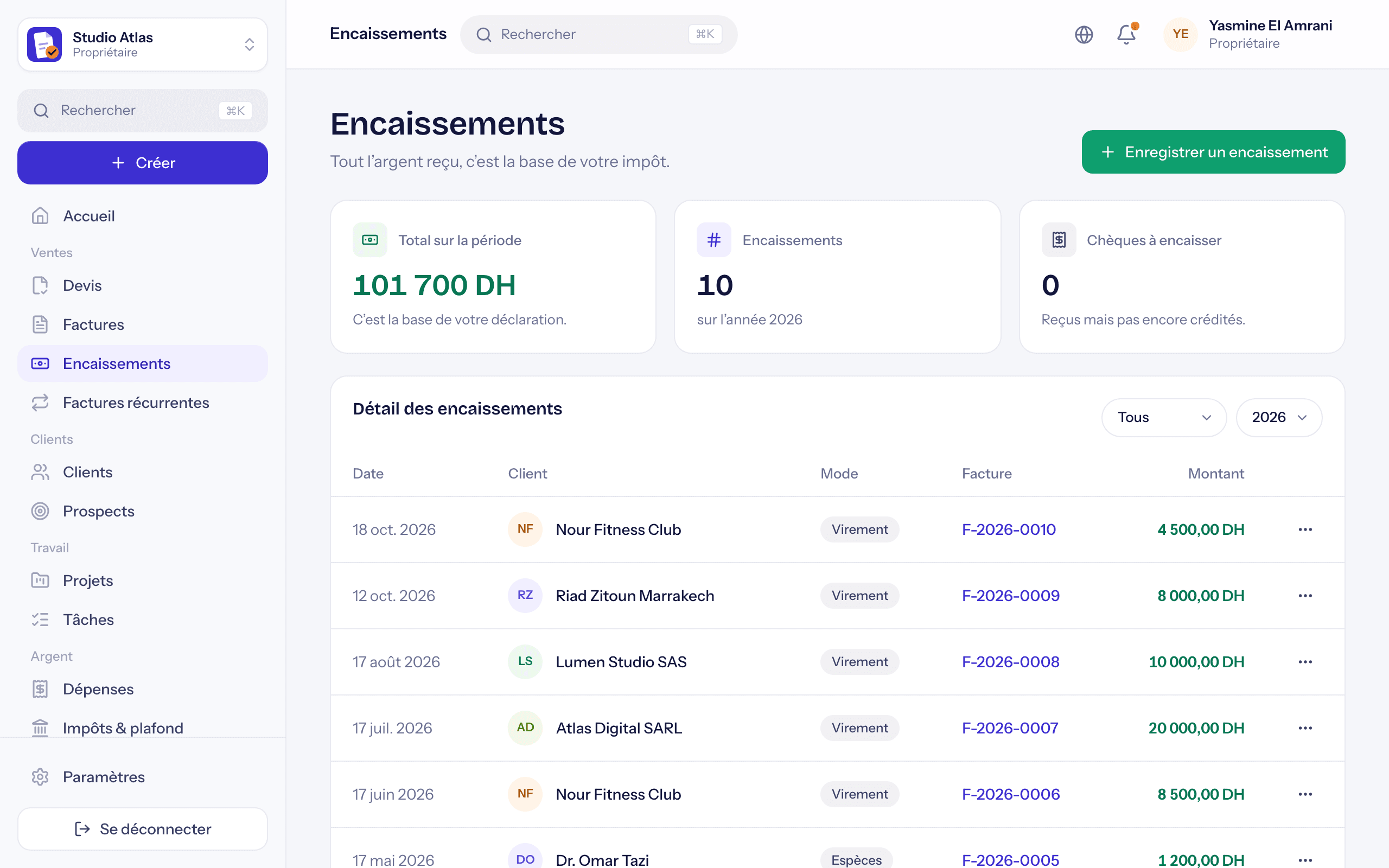Click Enregistrer un encaissement button
This screenshot has height=868, width=1389.
(x=1213, y=151)
